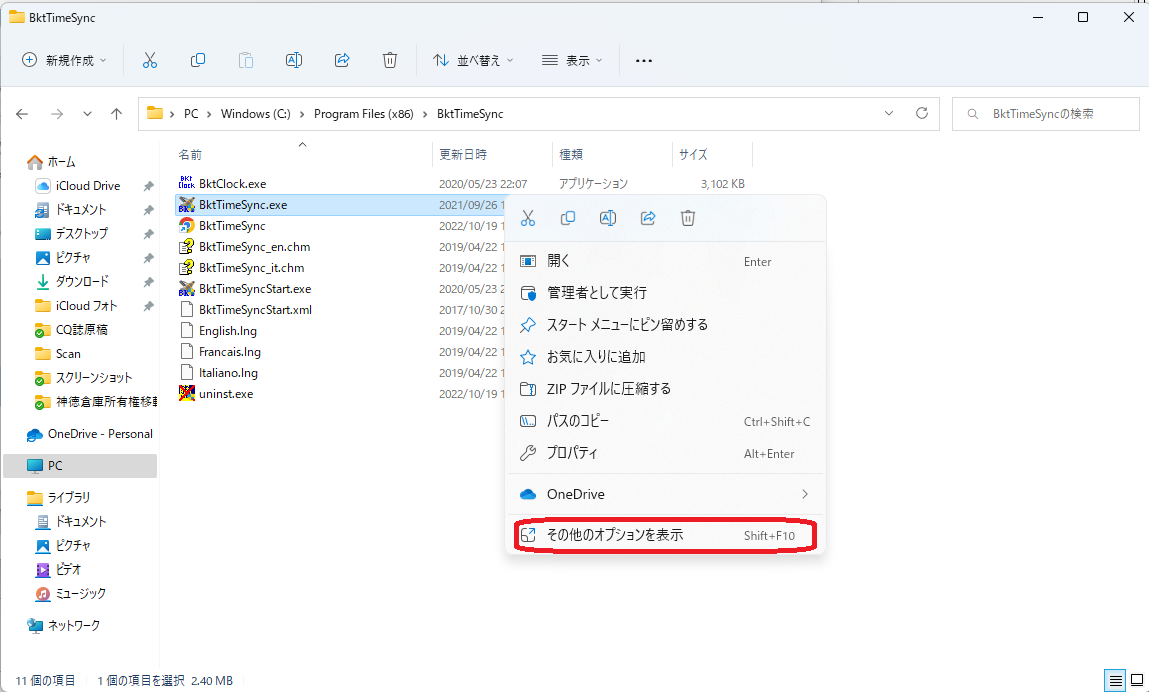Expand the chevron after Program Files (x86)

click(x=425, y=114)
